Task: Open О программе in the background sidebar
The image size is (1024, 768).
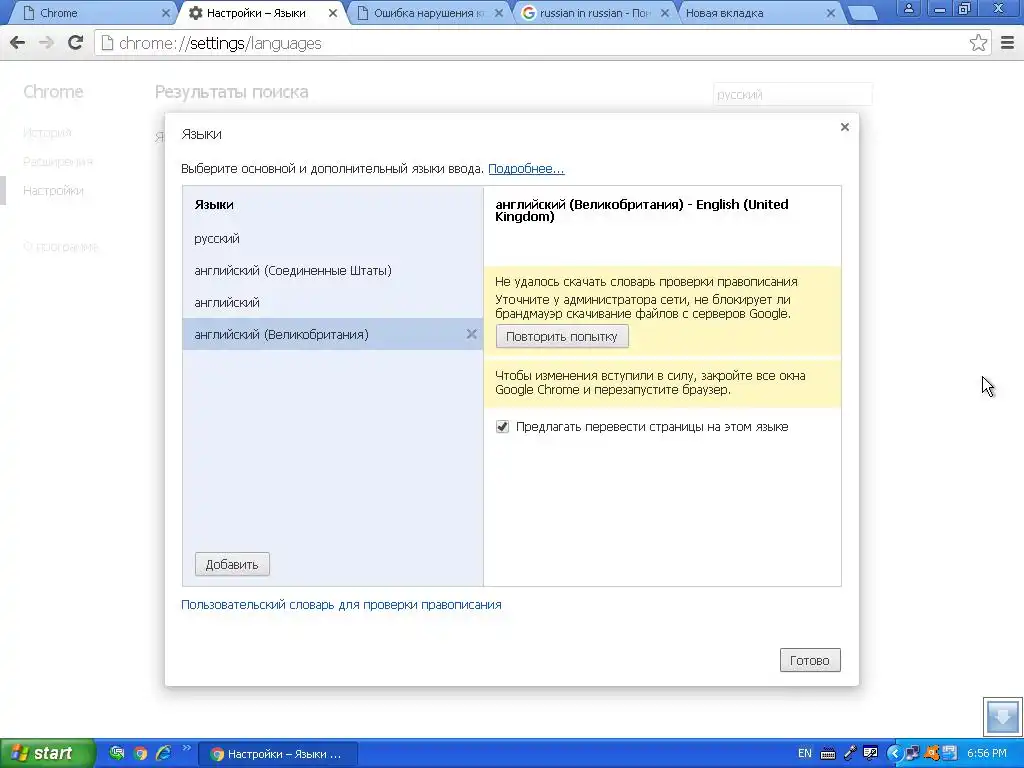Action: click(61, 247)
